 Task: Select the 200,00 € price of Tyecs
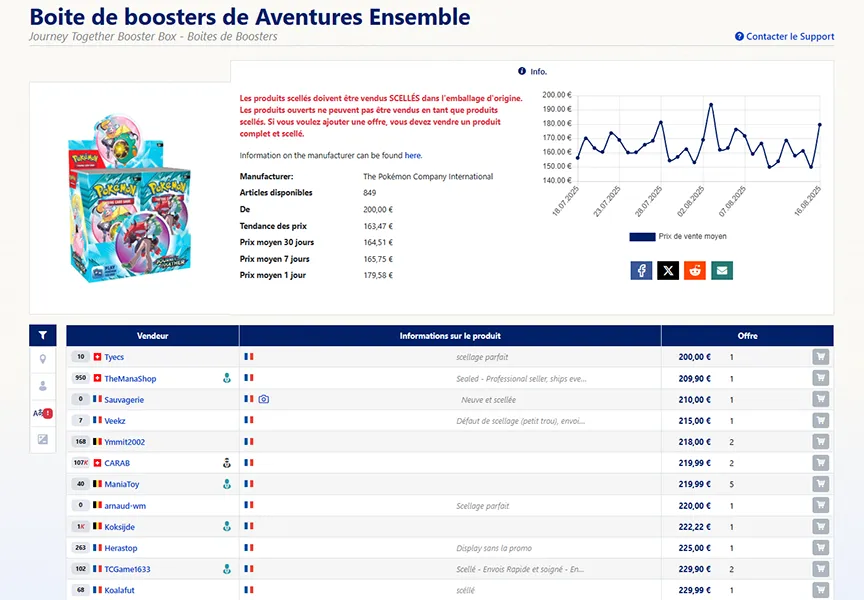click(x=694, y=357)
